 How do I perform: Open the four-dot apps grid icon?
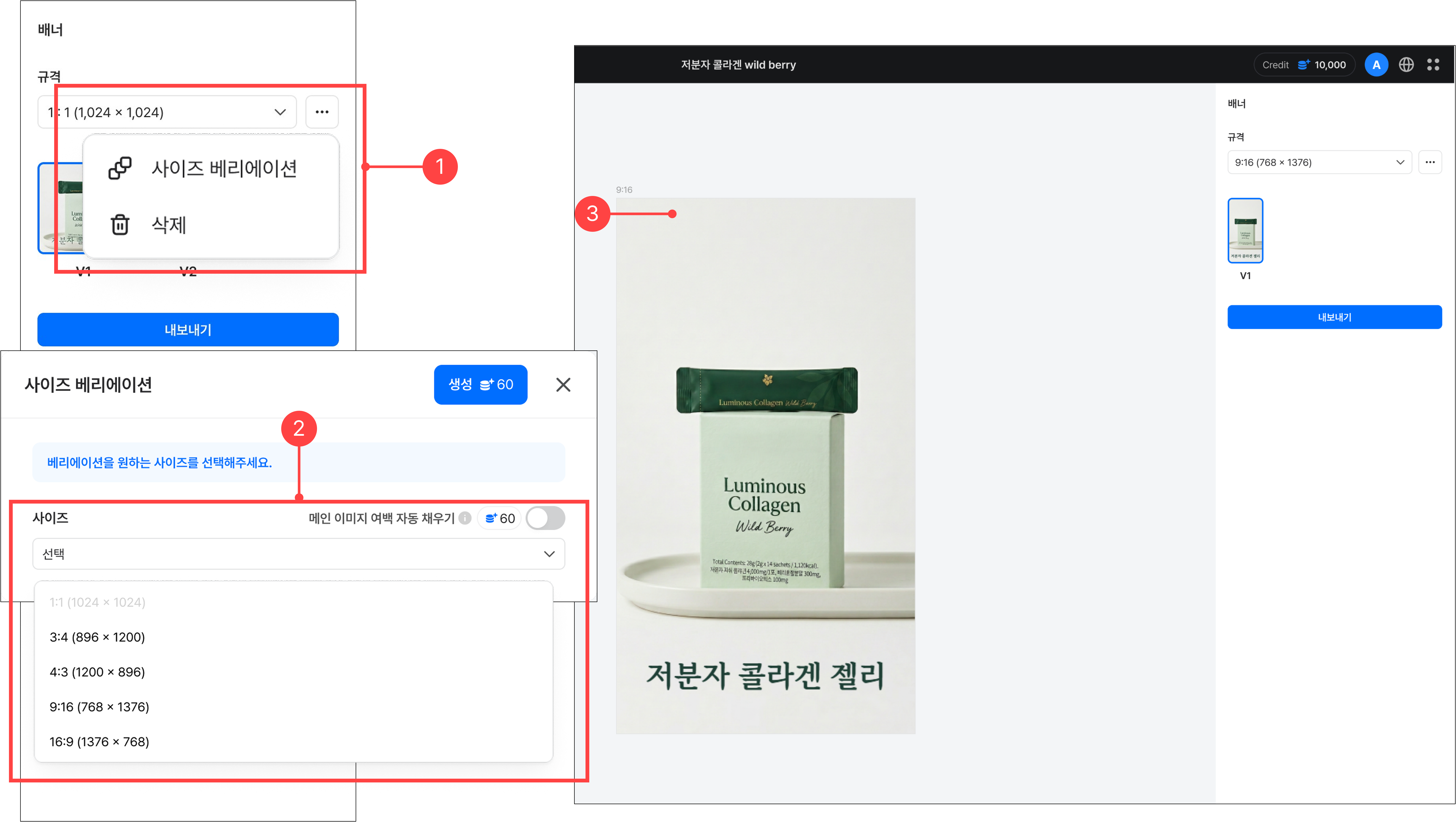[1433, 65]
